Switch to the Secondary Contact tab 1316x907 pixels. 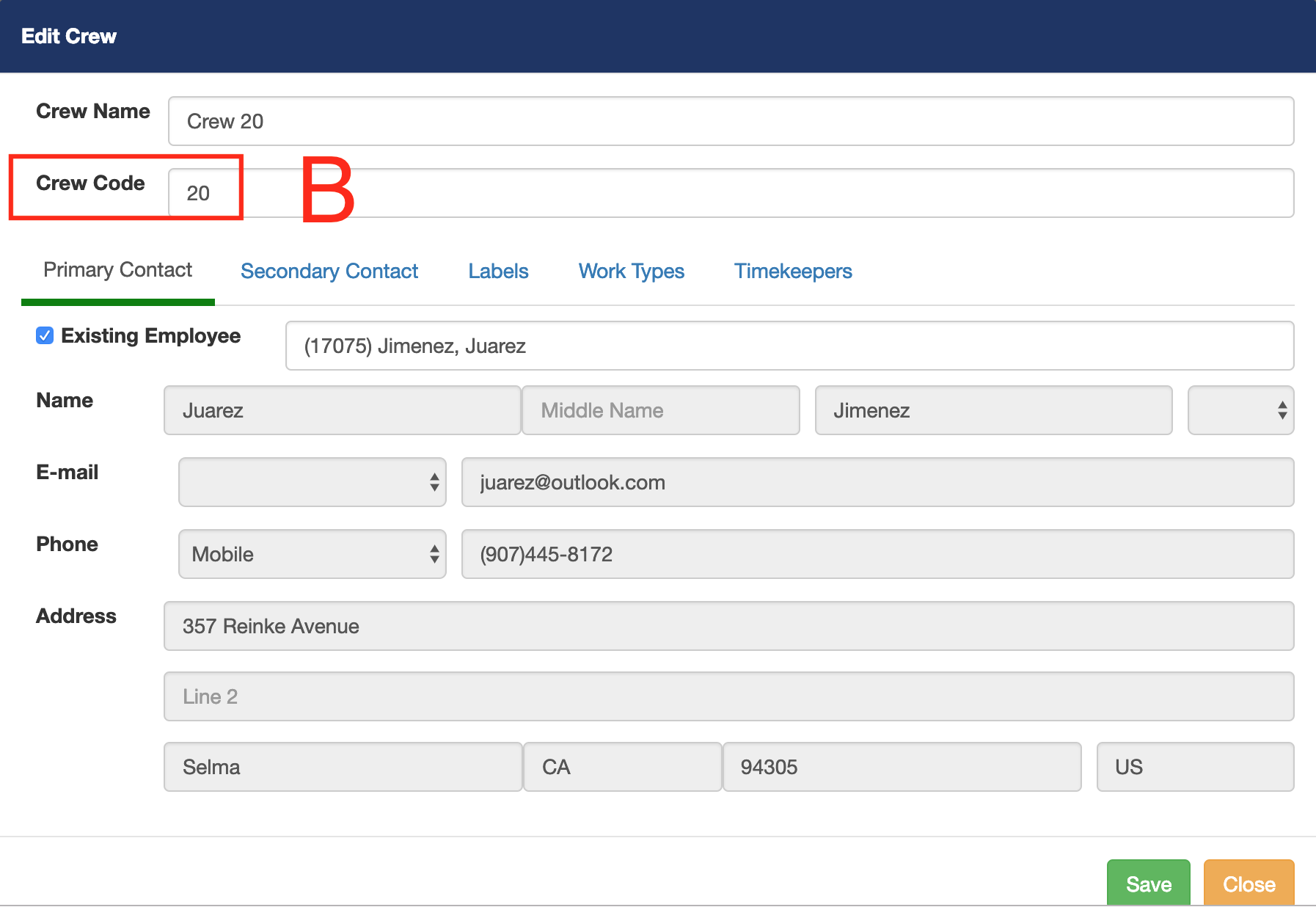point(329,271)
